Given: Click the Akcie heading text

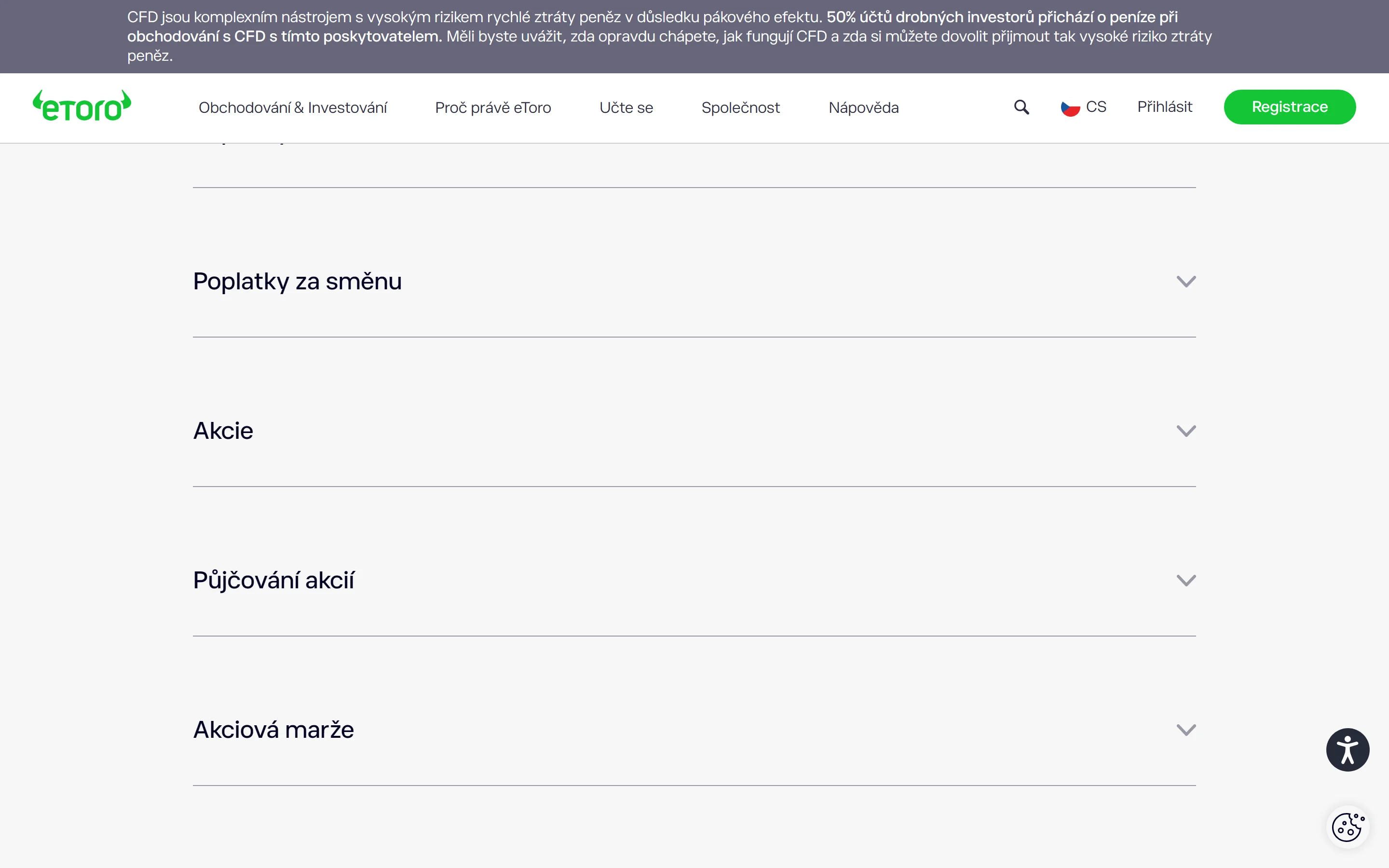Looking at the screenshot, I should click(x=223, y=431).
